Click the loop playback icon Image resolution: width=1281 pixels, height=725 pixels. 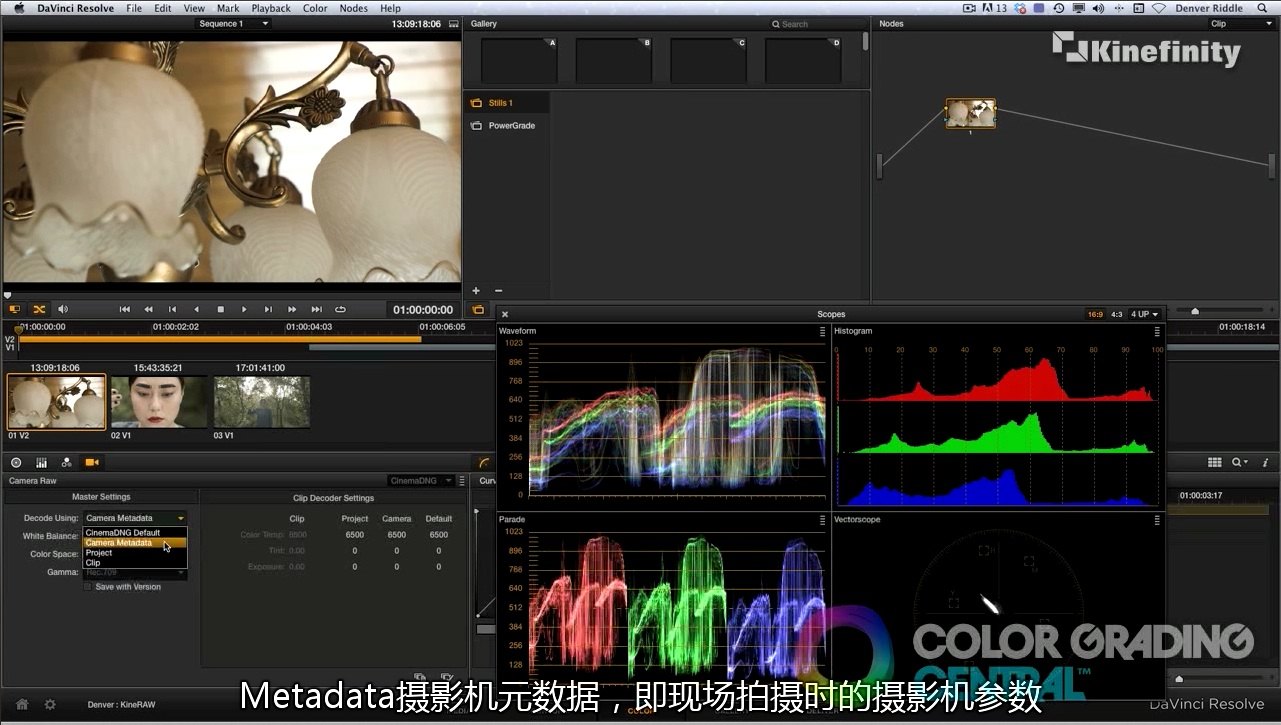click(x=340, y=310)
